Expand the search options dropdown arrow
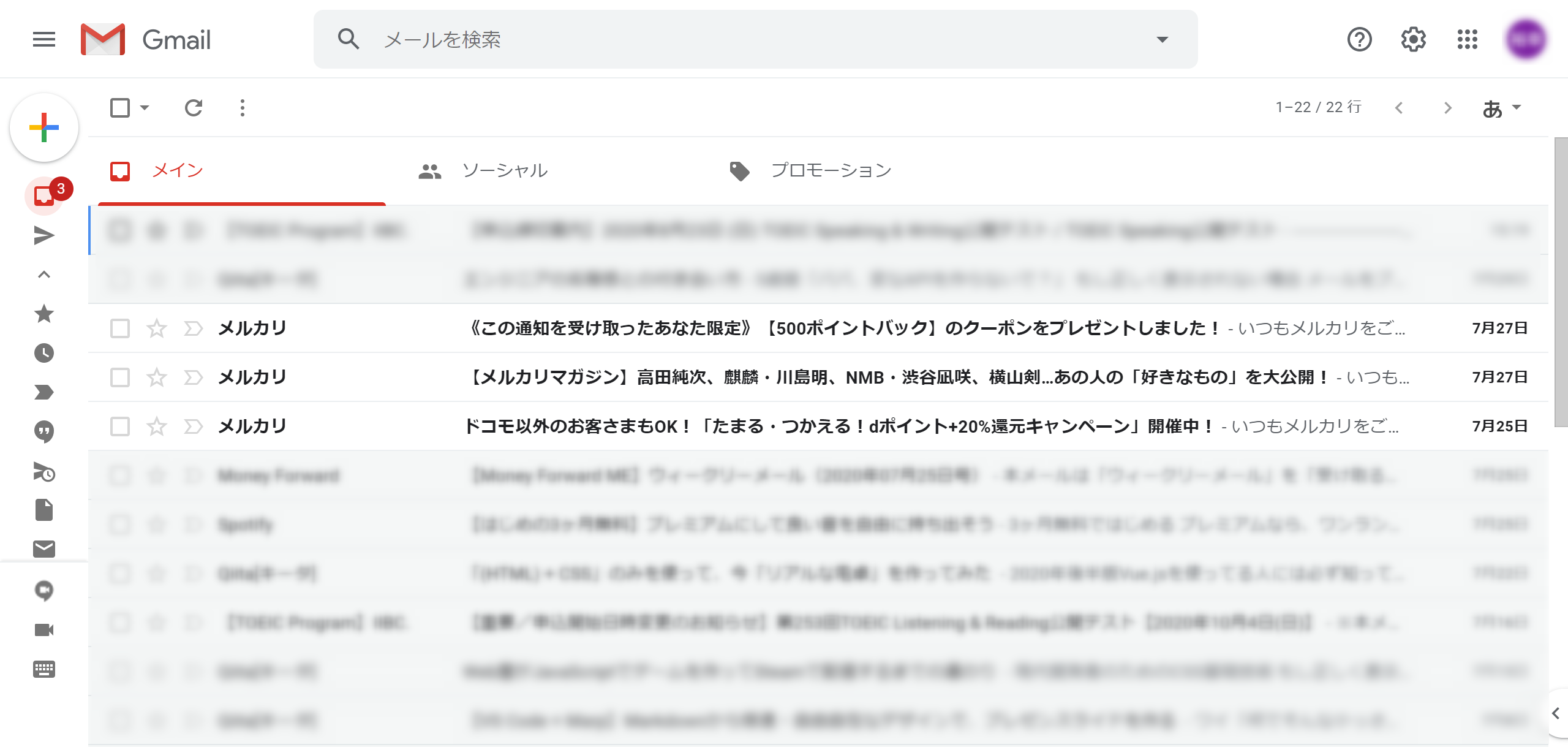 pyautogui.click(x=1162, y=39)
